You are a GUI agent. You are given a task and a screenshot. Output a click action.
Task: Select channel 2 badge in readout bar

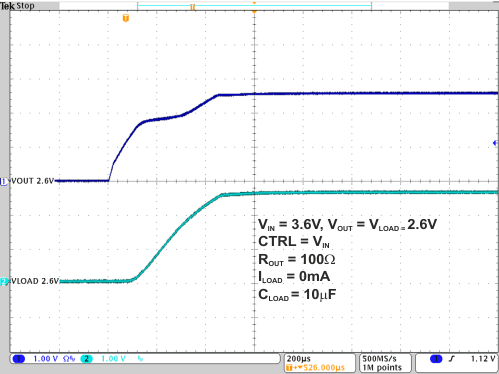86,359
